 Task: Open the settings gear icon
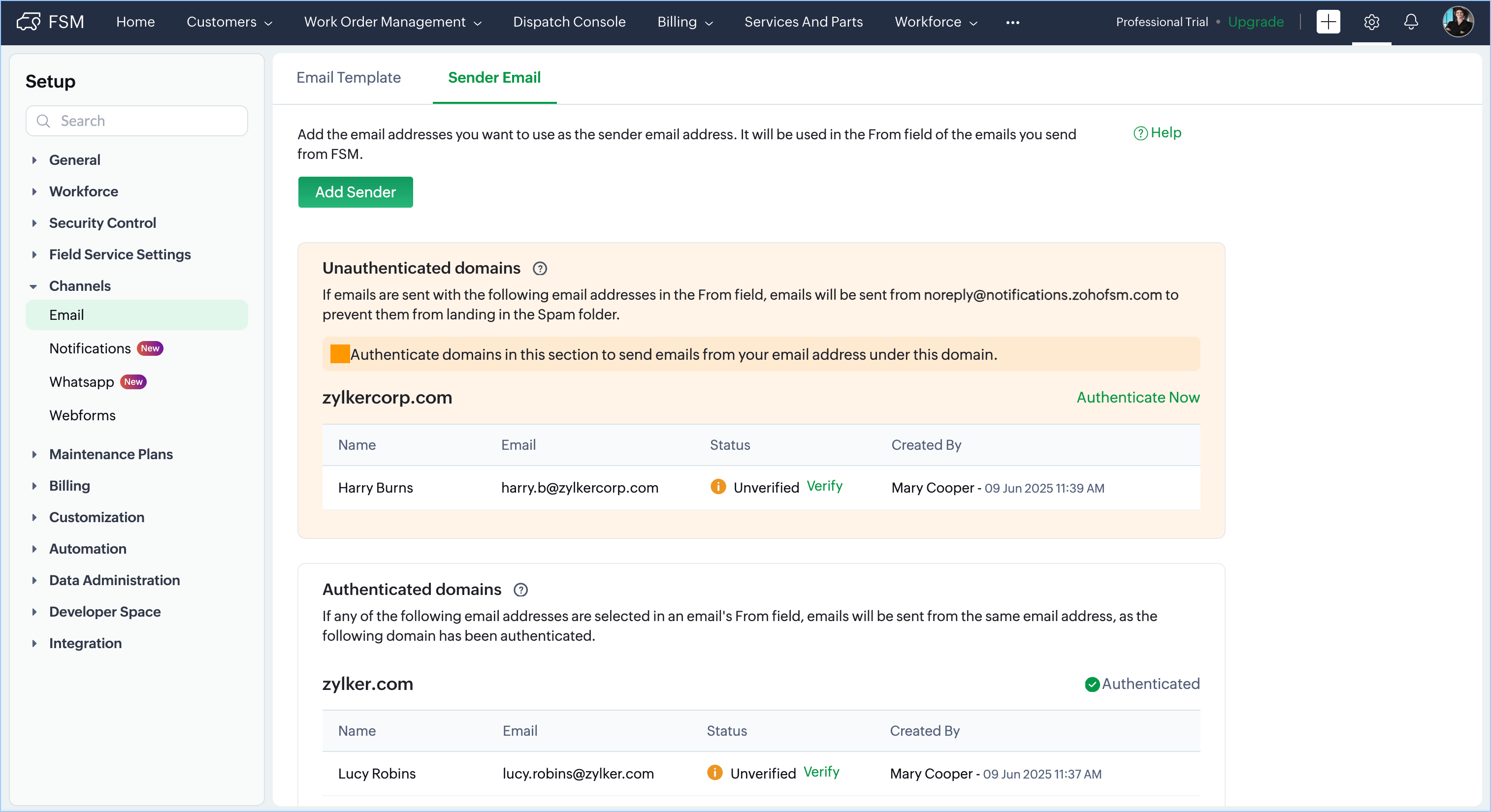tap(1371, 22)
